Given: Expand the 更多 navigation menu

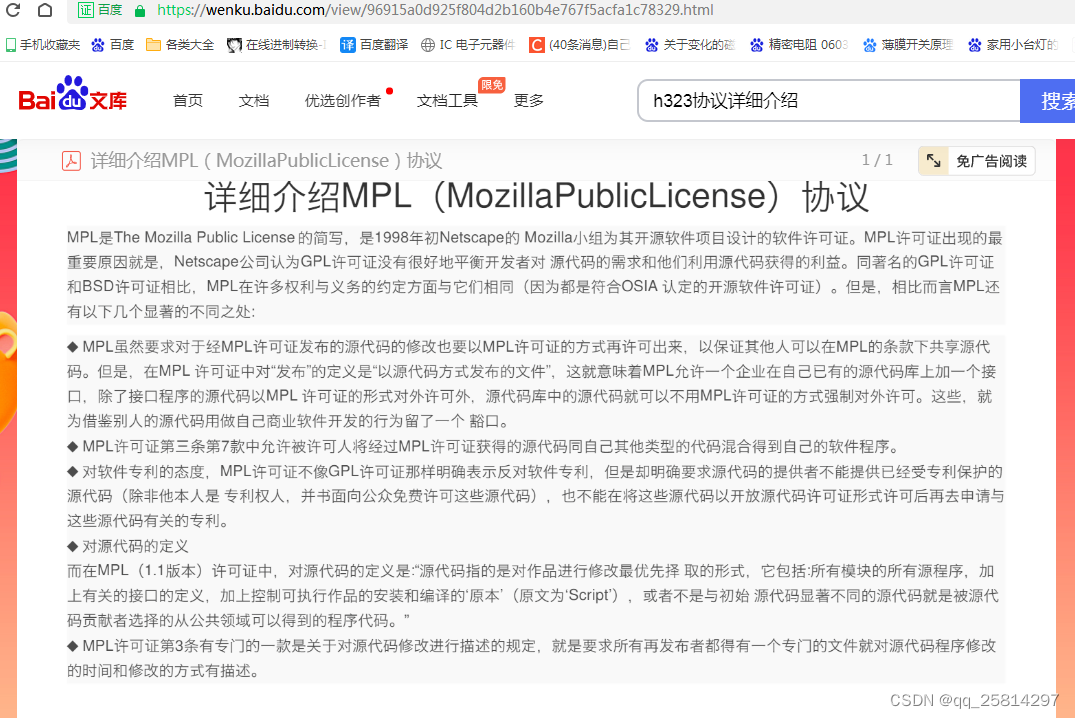Looking at the screenshot, I should 529,100.
